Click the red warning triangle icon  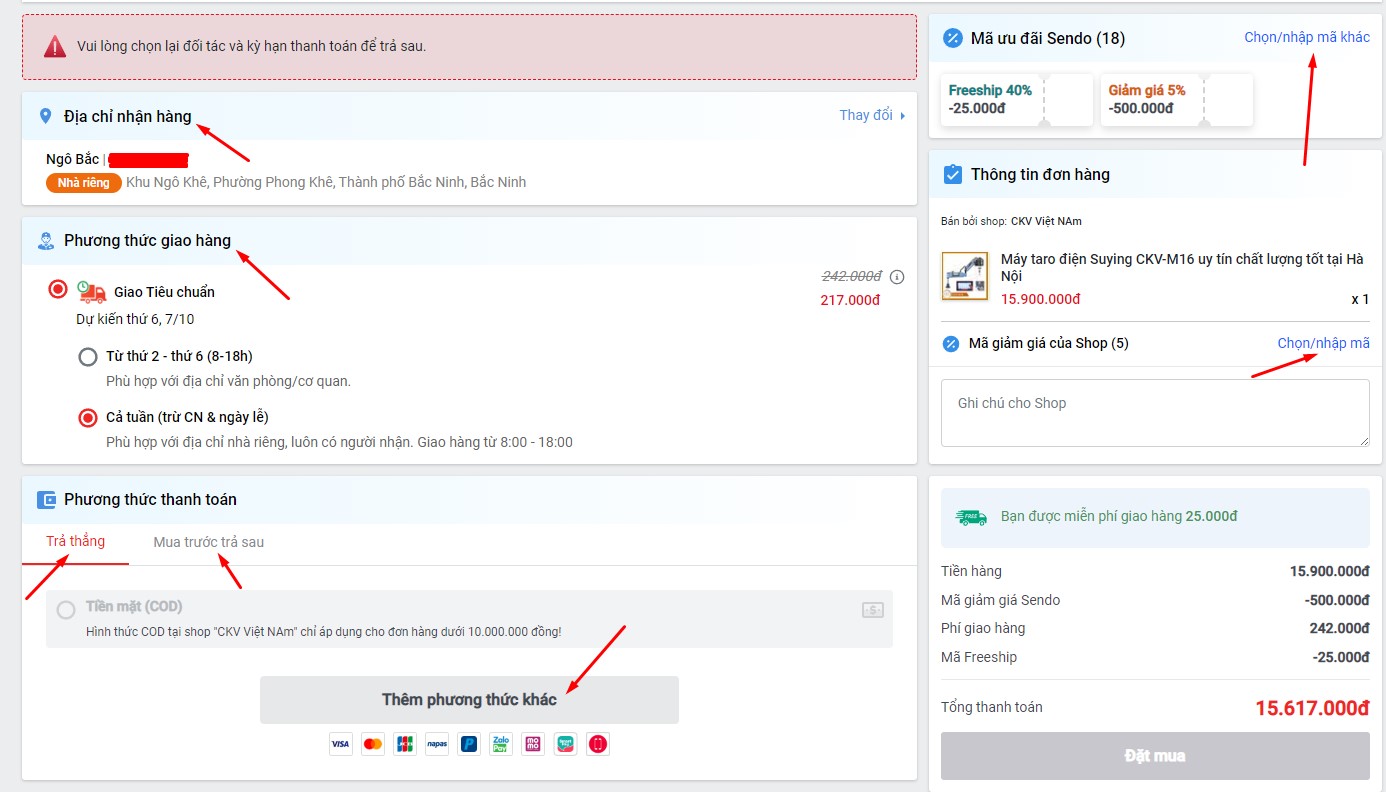click(54, 46)
